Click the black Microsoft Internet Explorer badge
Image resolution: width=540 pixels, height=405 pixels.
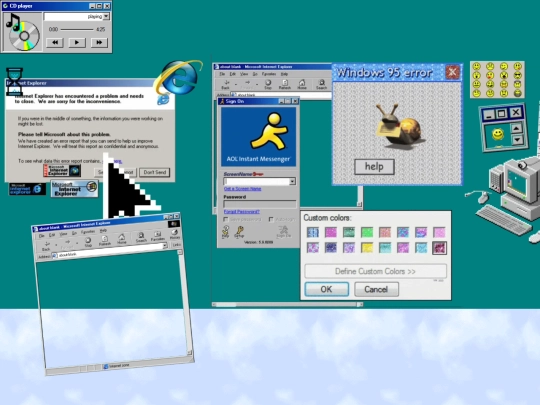coord(27,189)
